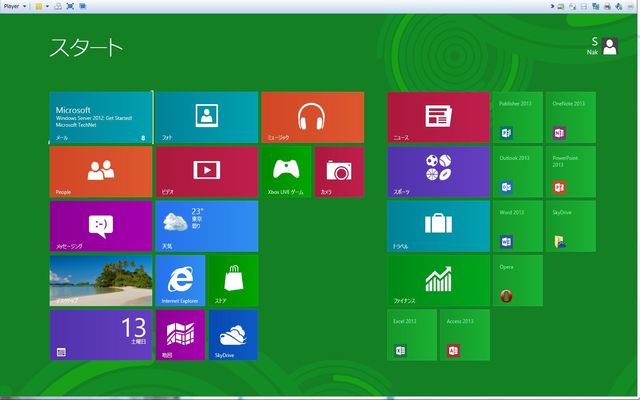Open the Travel tile with suitcase
Viewport: 640px width, 400px height.
438,226
